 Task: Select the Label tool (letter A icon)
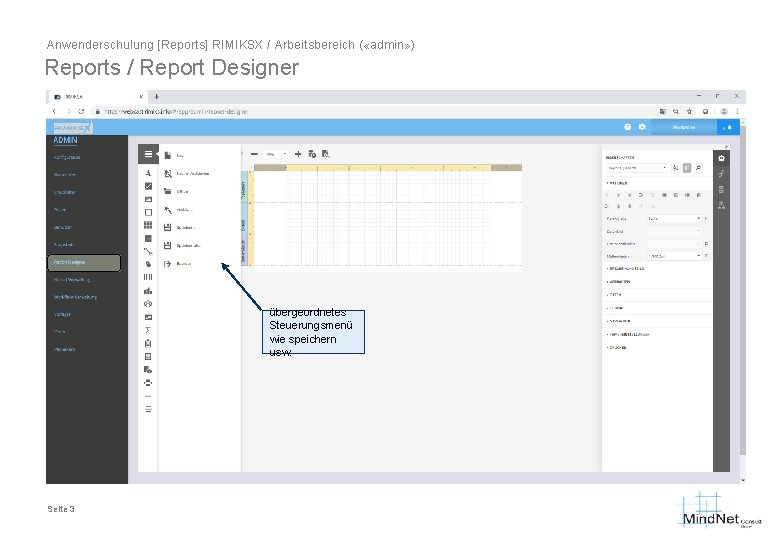point(148,173)
